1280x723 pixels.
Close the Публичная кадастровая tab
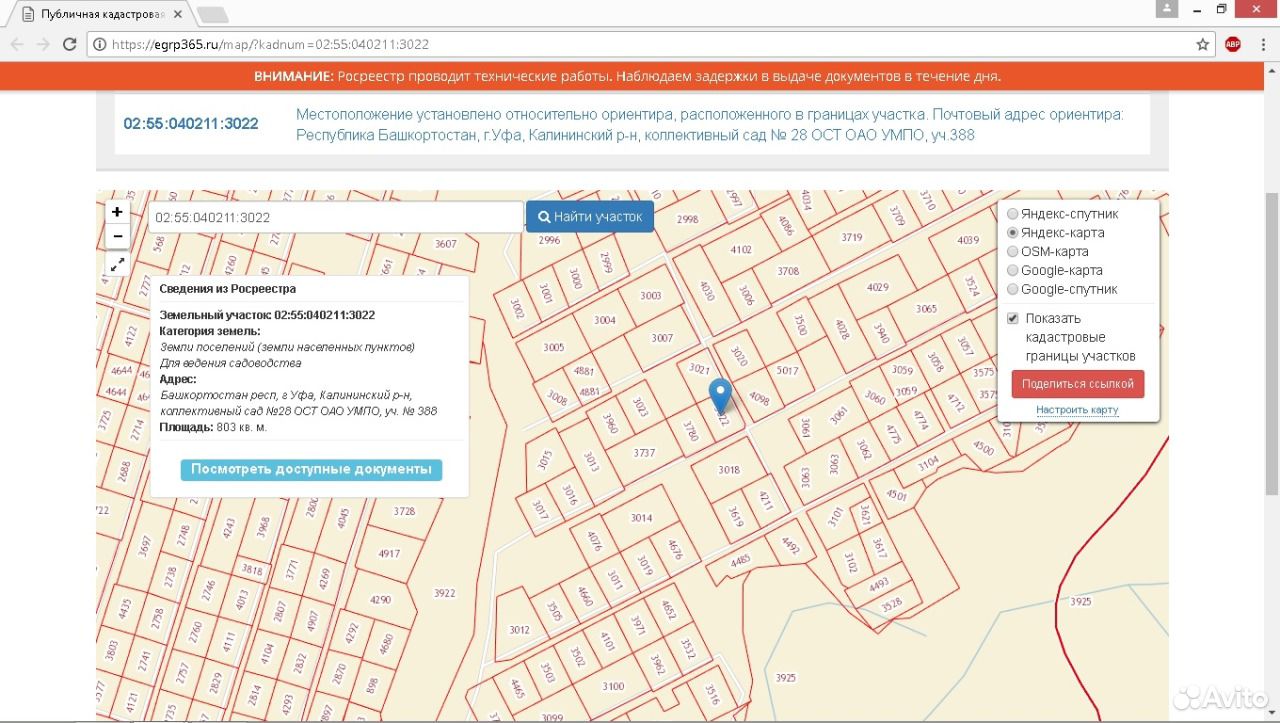178,14
